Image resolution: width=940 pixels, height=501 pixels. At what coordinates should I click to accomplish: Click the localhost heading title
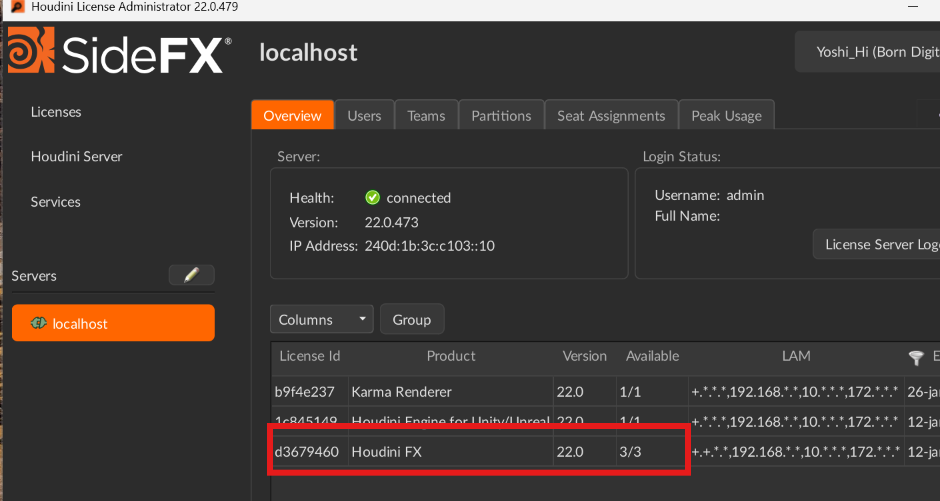[x=308, y=53]
